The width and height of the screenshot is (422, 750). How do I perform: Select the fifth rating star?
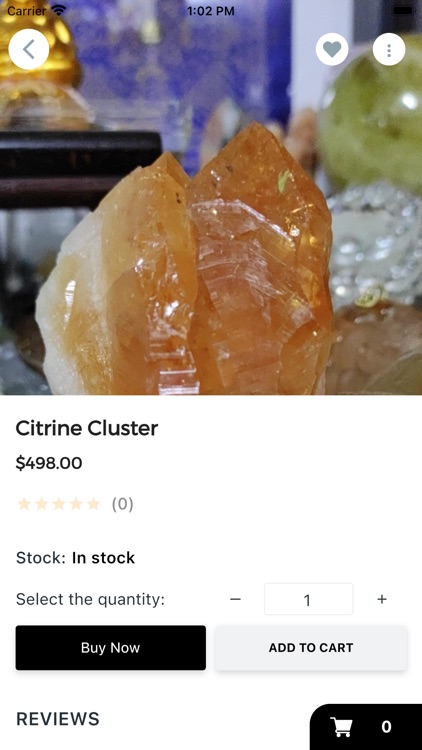point(93,504)
